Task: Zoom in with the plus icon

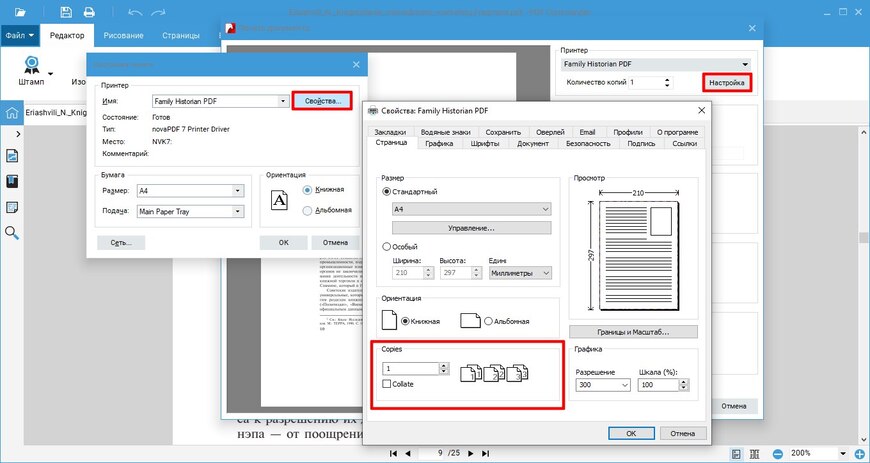Action: pyautogui.click(x=861, y=454)
